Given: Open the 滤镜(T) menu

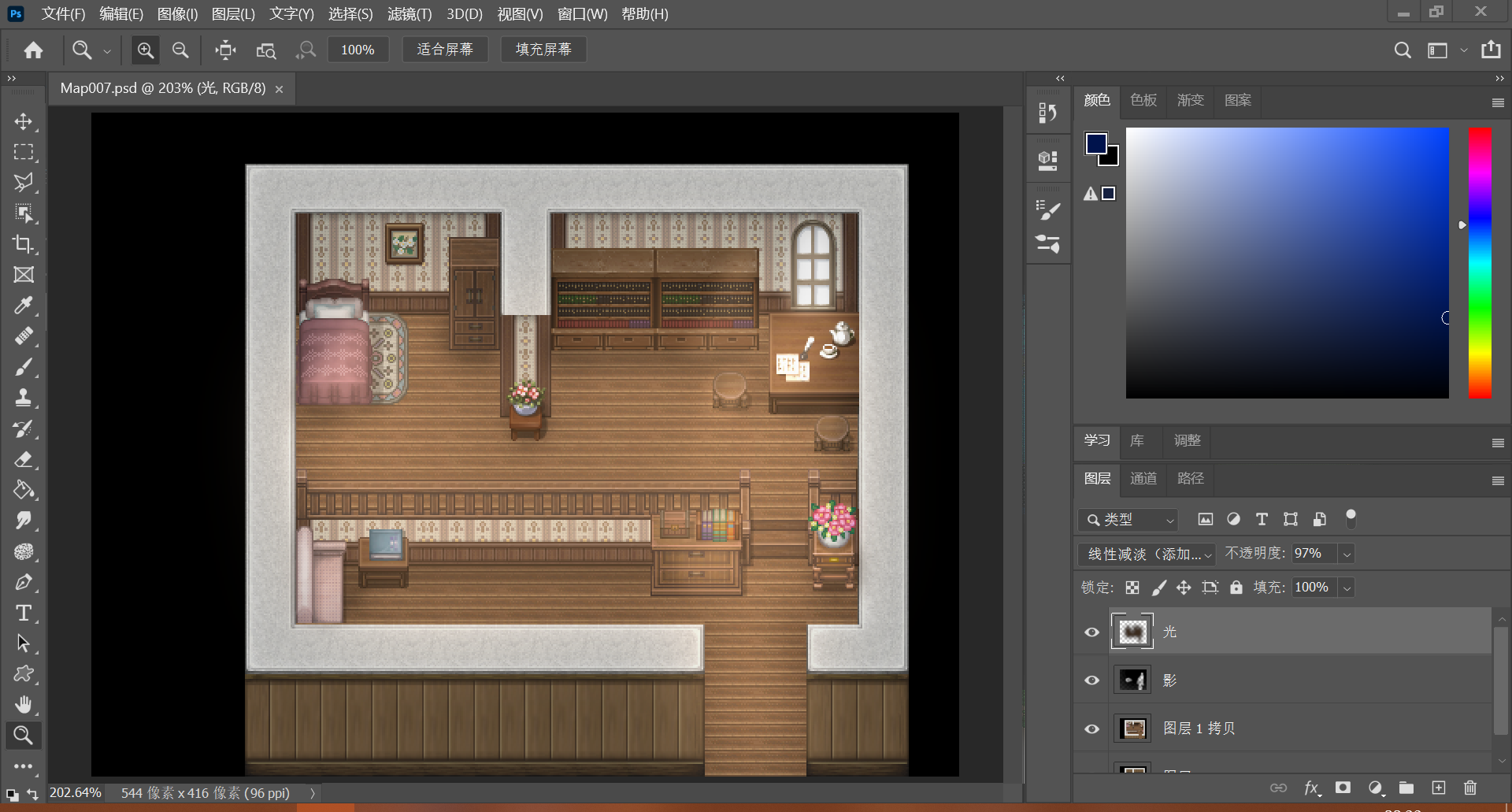Looking at the screenshot, I should coord(409,14).
